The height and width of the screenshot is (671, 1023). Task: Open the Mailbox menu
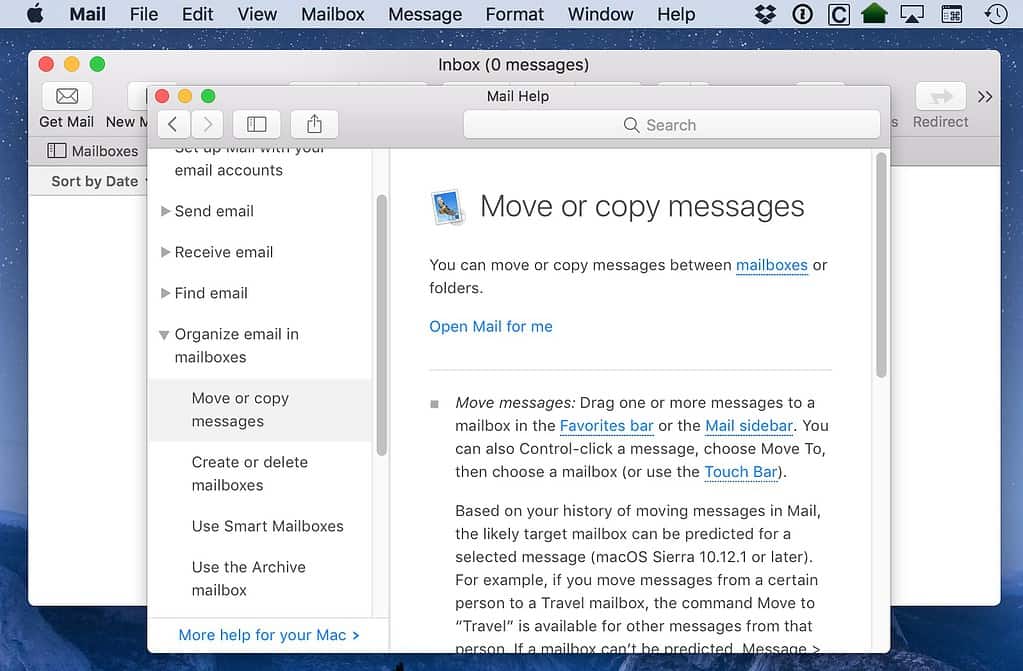click(x=332, y=14)
